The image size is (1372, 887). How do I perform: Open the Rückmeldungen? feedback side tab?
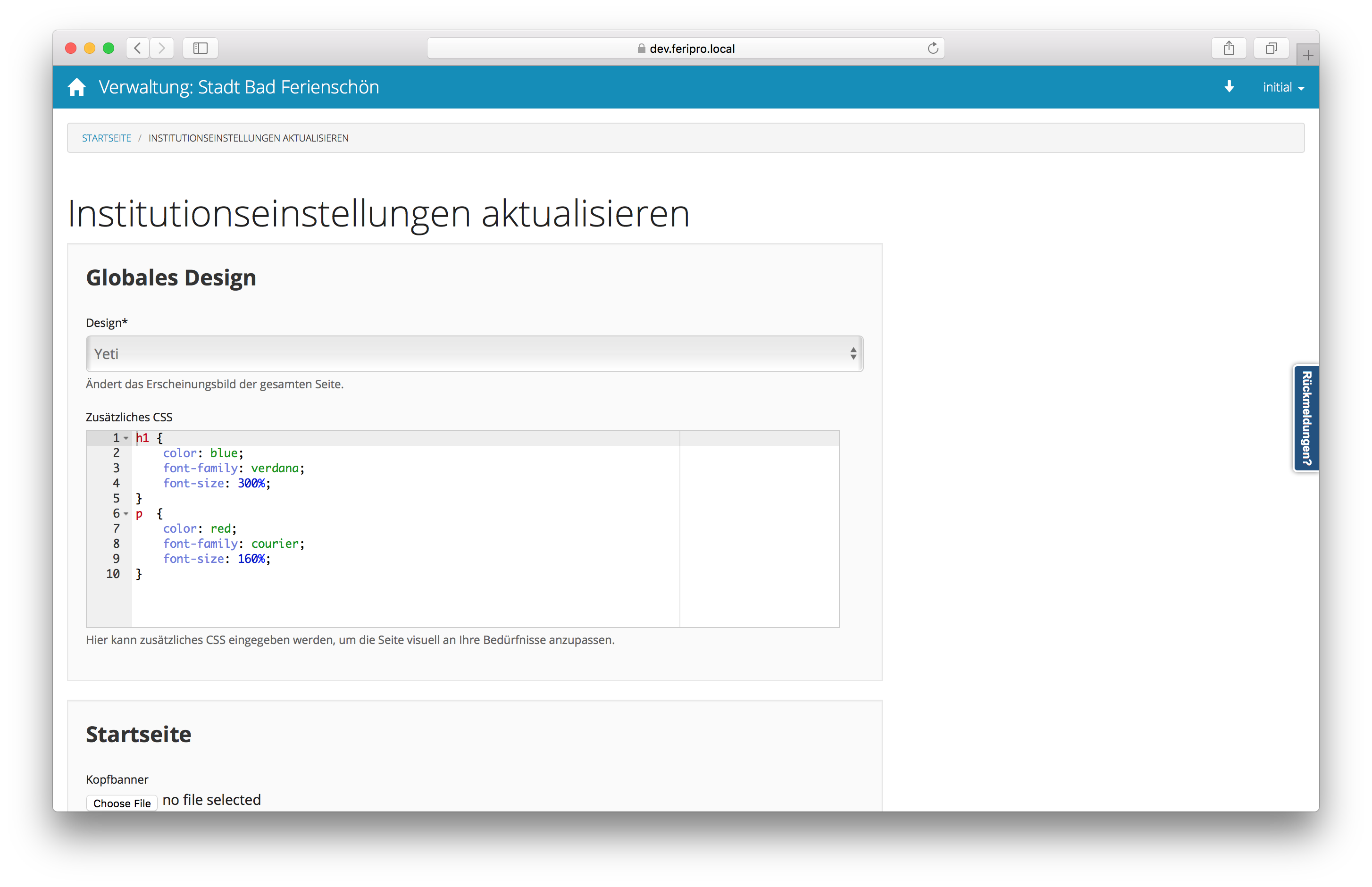click(x=1306, y=418)
